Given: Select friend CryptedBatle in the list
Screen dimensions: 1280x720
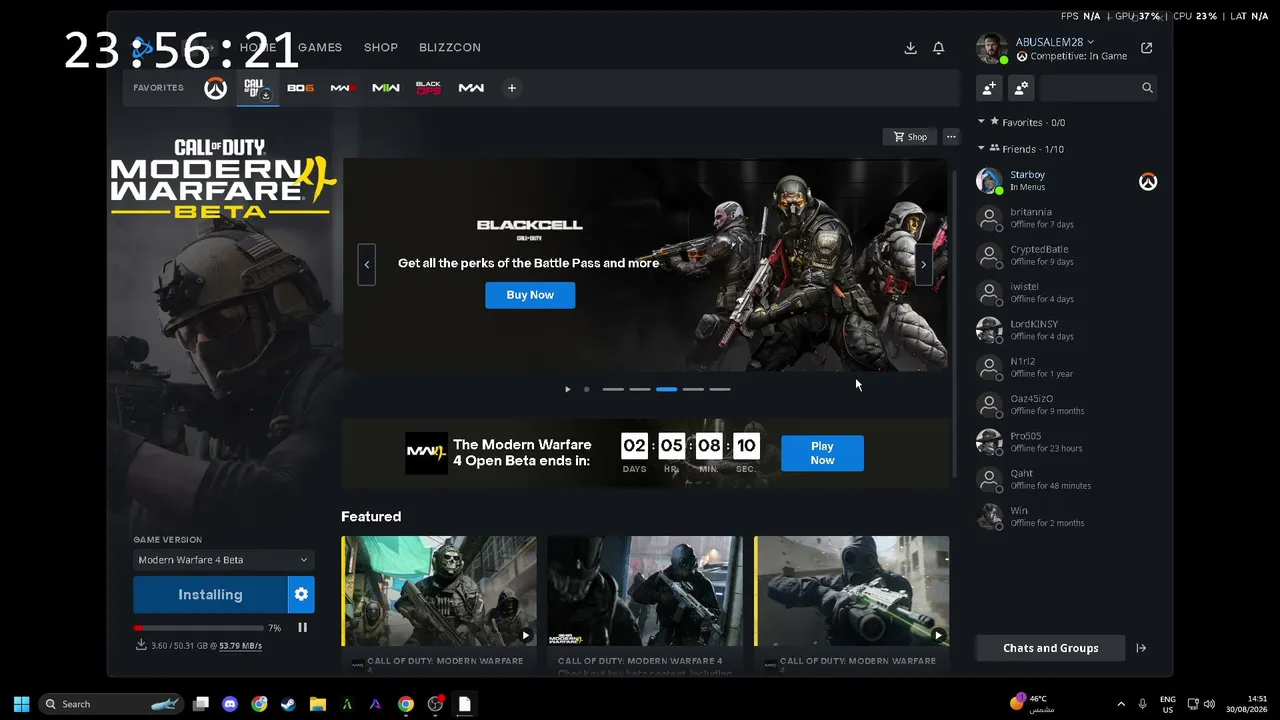Looking at the screenshot, I should tap(1066, 255).
